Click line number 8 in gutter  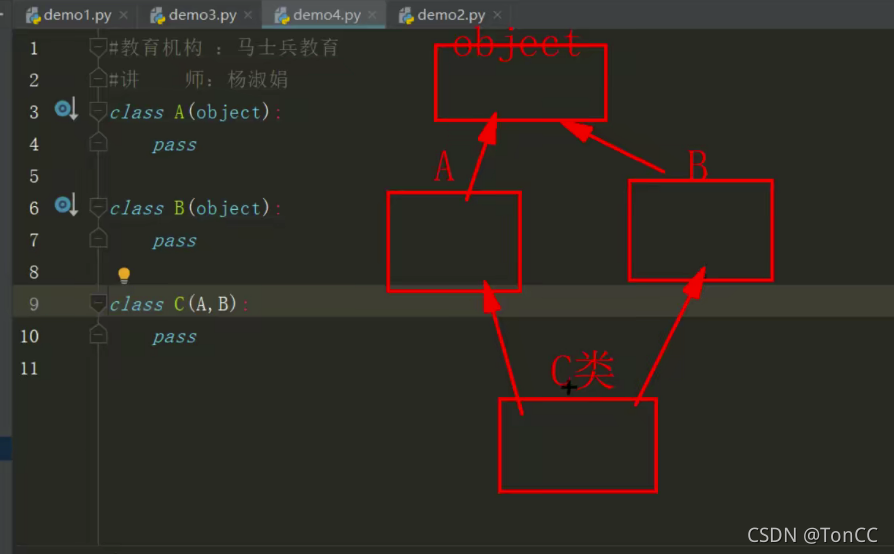[34, 272]
